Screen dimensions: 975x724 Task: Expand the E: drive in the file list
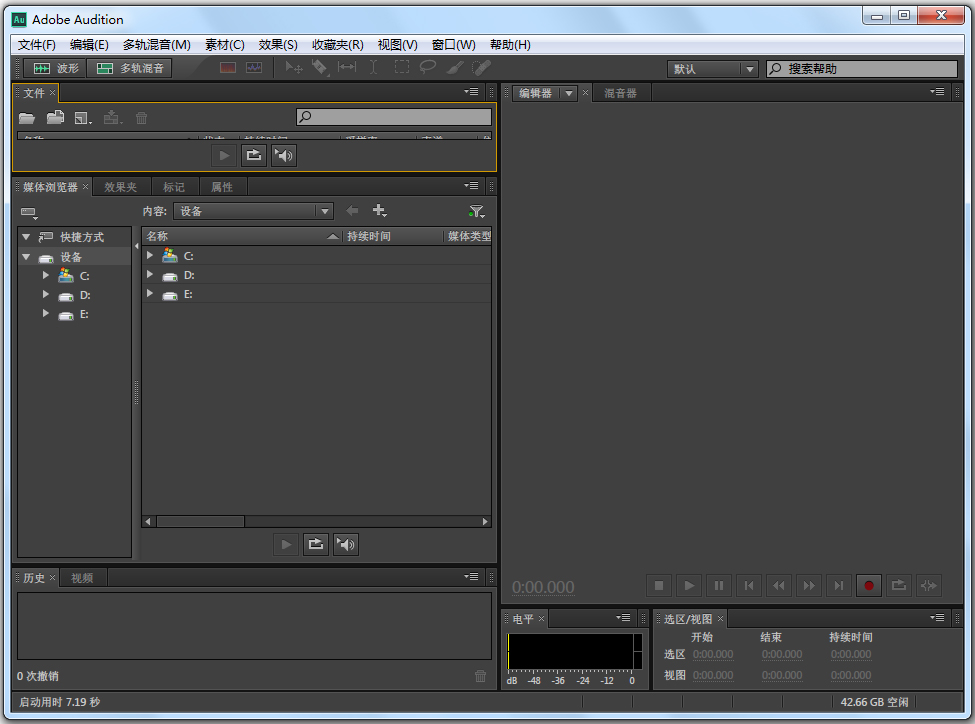pos(150,294)
